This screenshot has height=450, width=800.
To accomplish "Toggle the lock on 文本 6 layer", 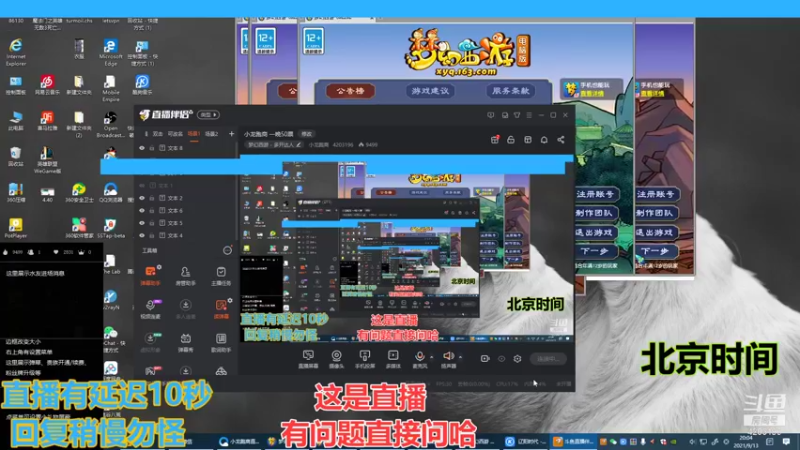I will pyautogui.click(x=152, y=210).
